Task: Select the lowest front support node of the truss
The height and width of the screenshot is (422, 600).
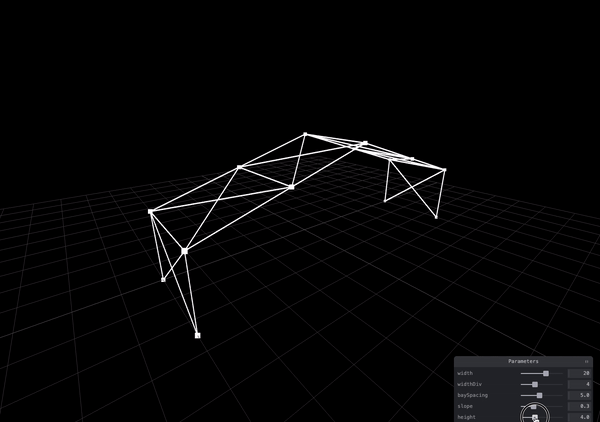Action: (x=197, y=335)
